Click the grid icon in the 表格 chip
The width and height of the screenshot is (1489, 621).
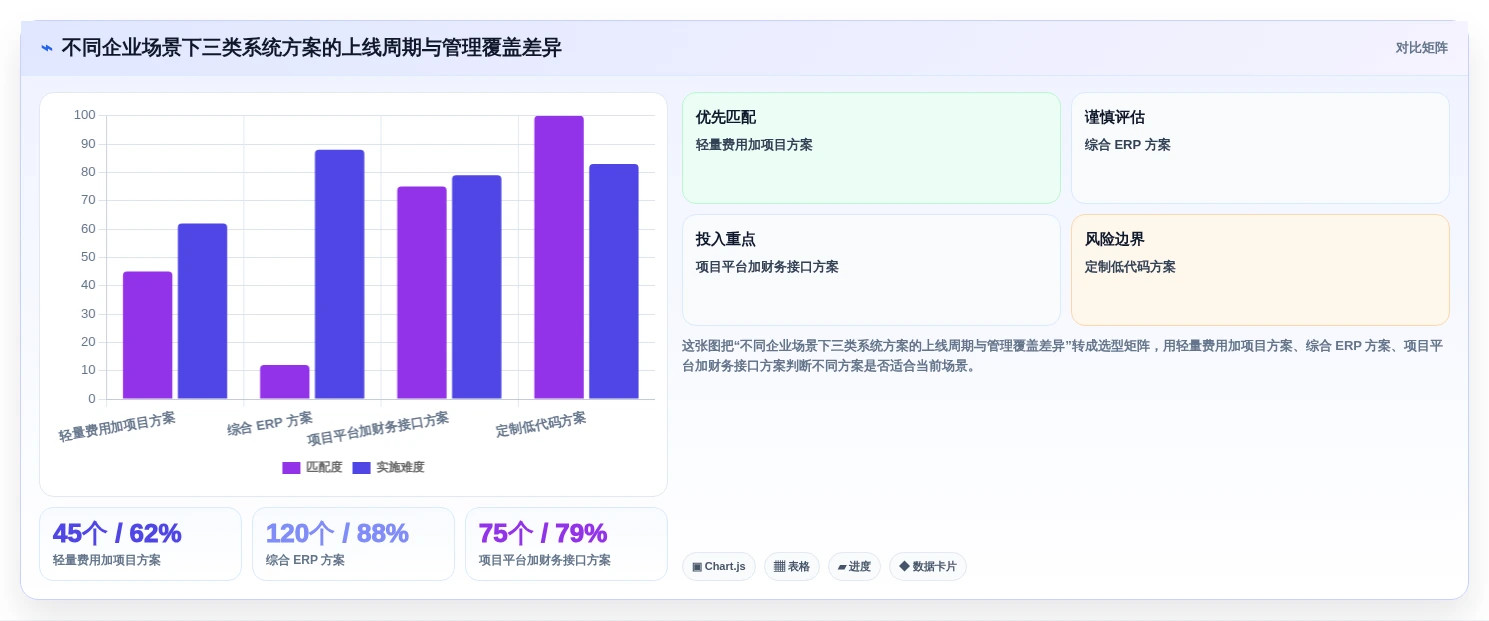pyautogui.click(x=779, y=567)
